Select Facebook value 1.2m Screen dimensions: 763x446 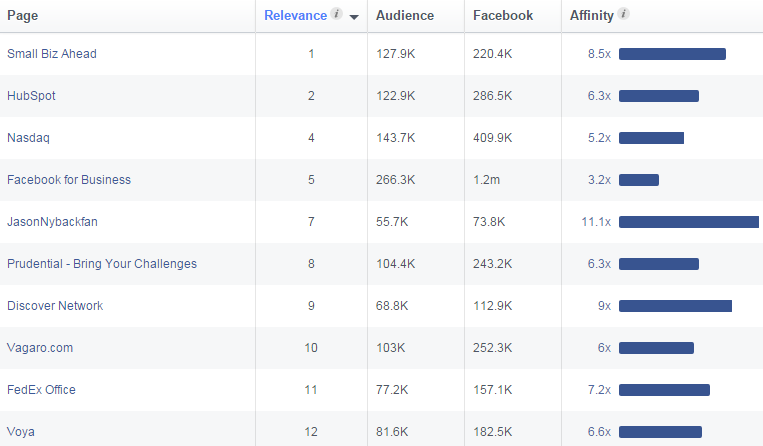[x=487, y=180]
